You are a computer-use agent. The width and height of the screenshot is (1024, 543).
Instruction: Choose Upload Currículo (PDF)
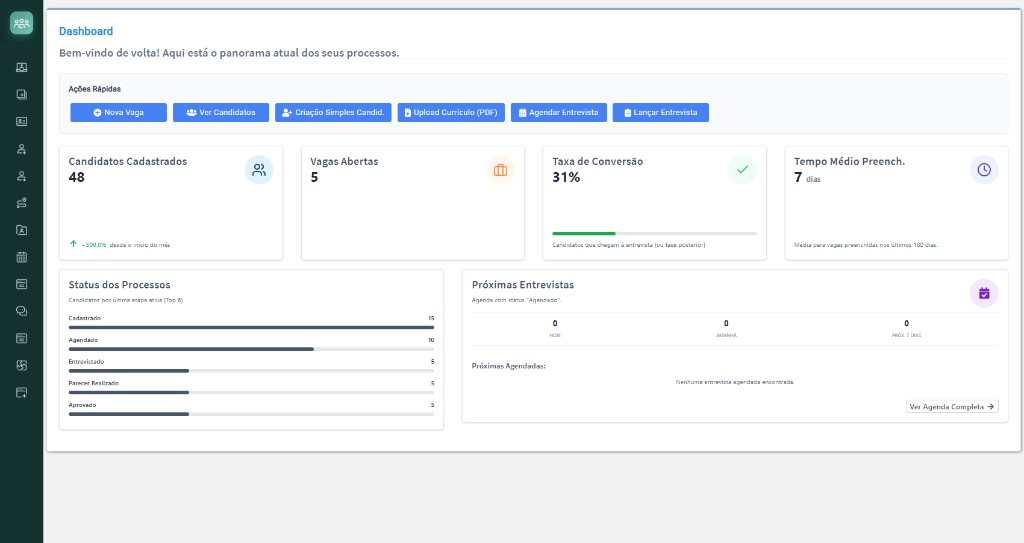coord(451,112)
